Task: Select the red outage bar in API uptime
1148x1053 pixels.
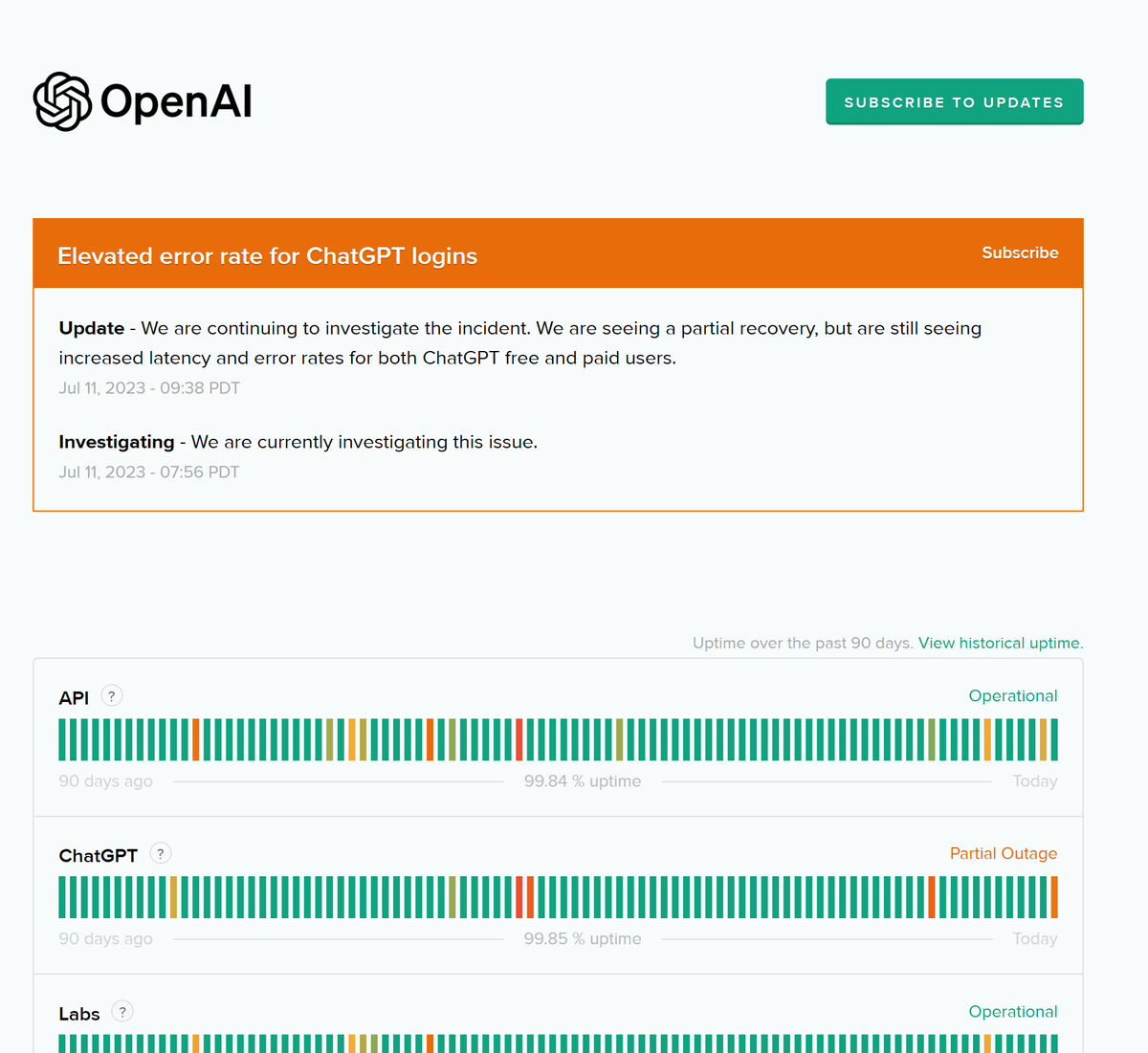Action: 519,740
